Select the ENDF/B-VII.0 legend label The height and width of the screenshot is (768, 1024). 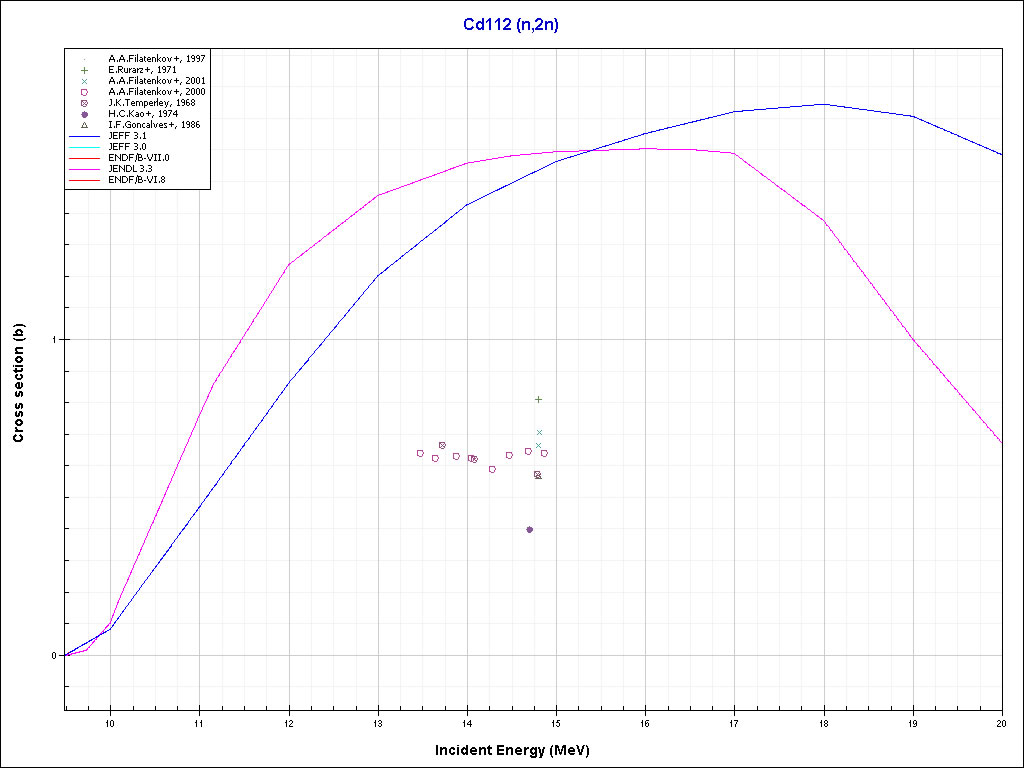pyautogui.click(x=139, y=157)
